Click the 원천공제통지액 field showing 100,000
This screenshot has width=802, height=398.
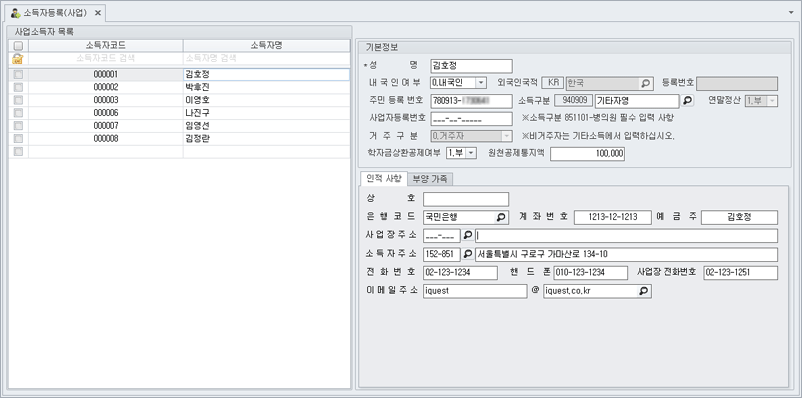[x=587, y=153]
